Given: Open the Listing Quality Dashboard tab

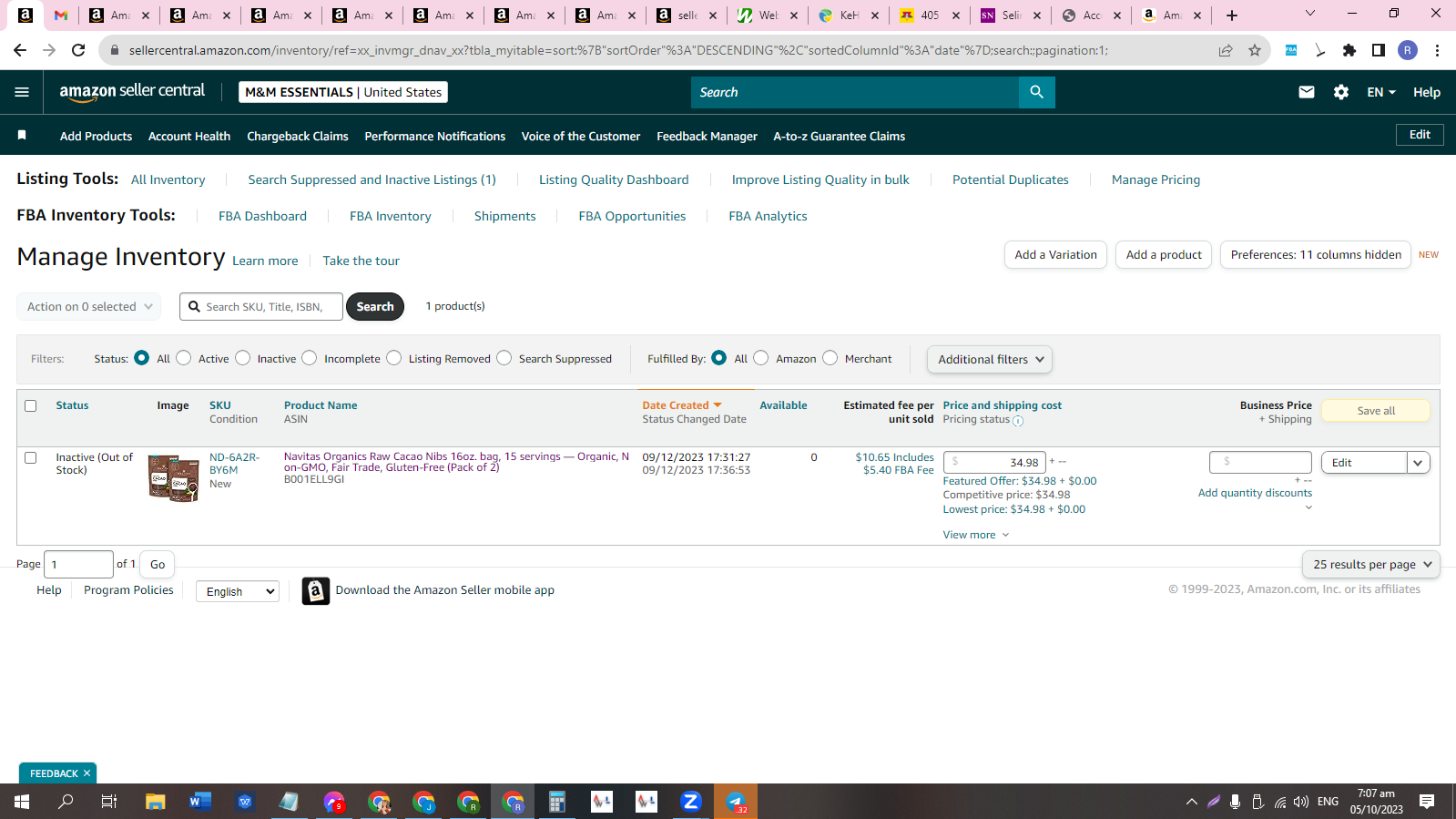Looking at the screenshot, I should pos(614,179).
